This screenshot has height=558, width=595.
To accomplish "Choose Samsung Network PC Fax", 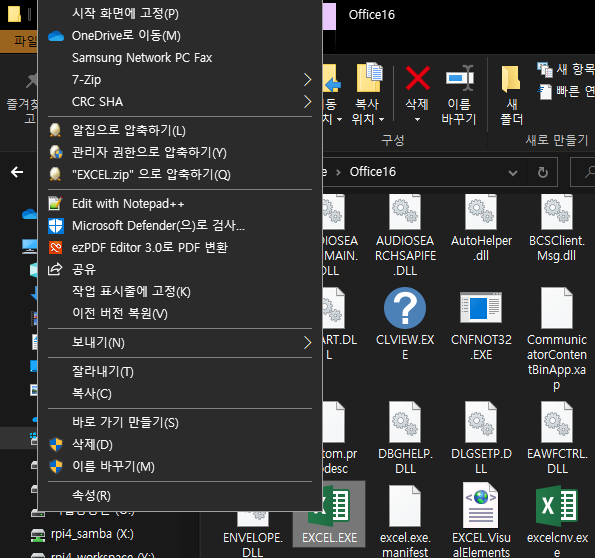I will pos(180,58).
